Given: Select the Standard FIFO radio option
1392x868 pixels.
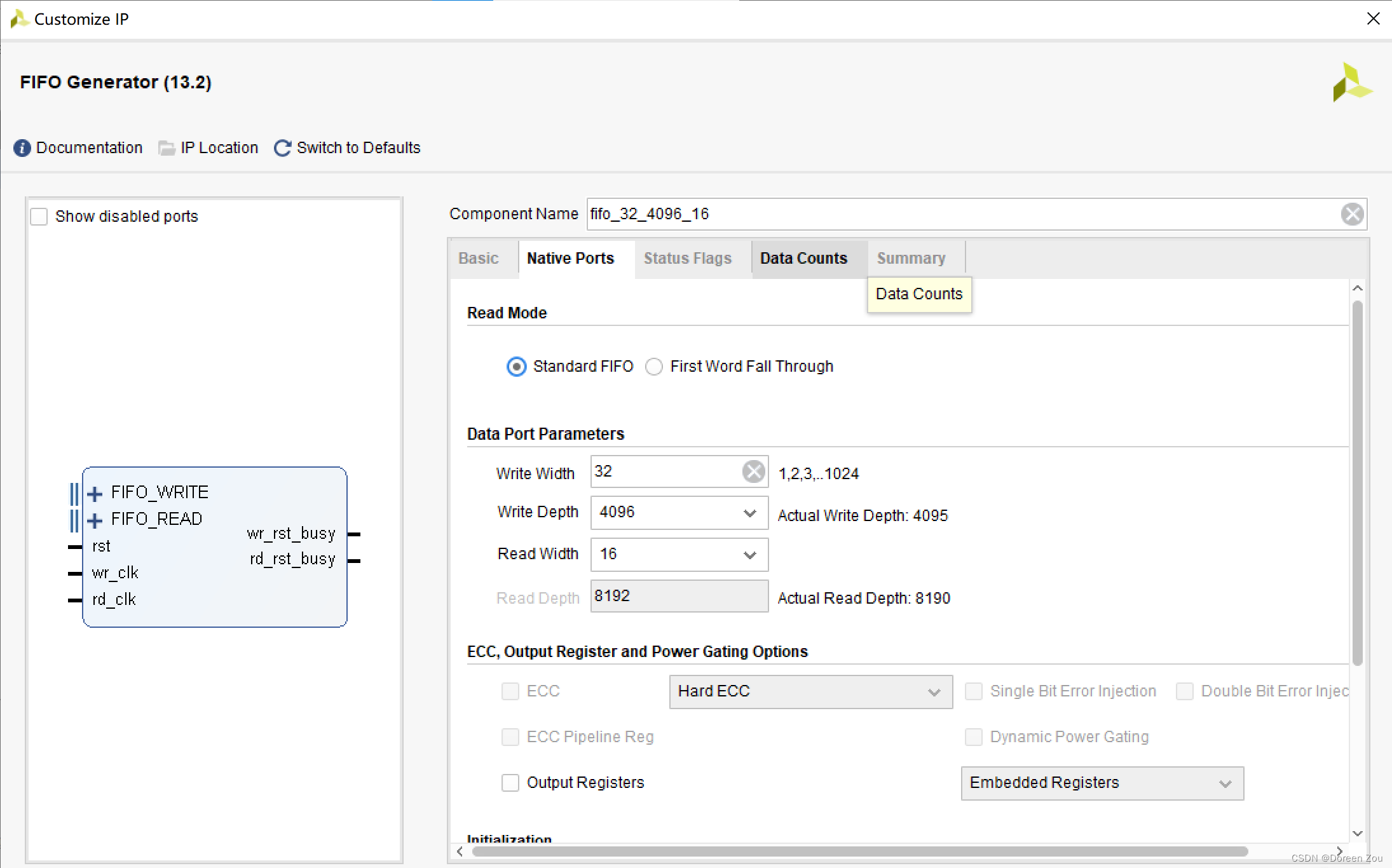Looking at the screenshot, I should point(516,367).
